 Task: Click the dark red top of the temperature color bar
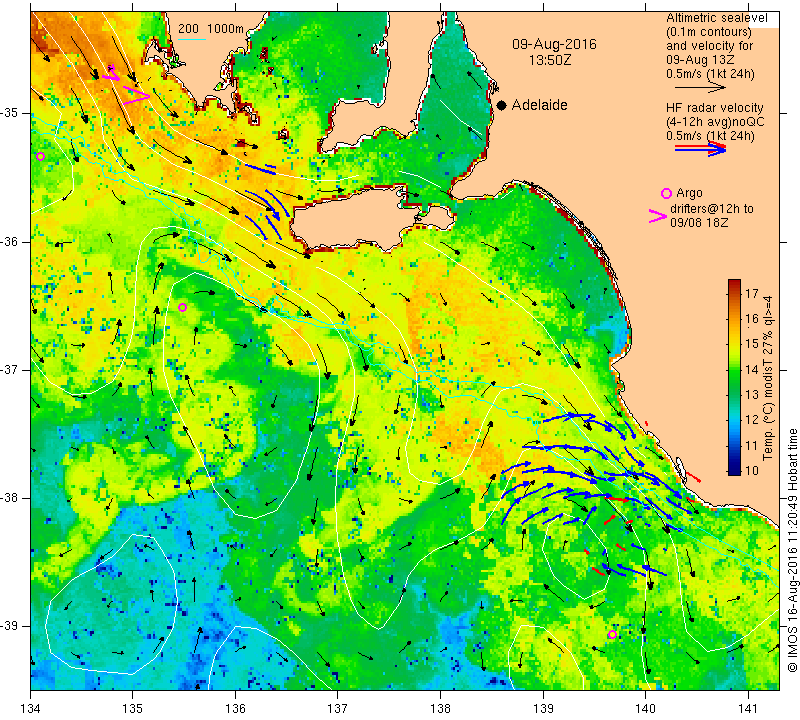(734, 283)
